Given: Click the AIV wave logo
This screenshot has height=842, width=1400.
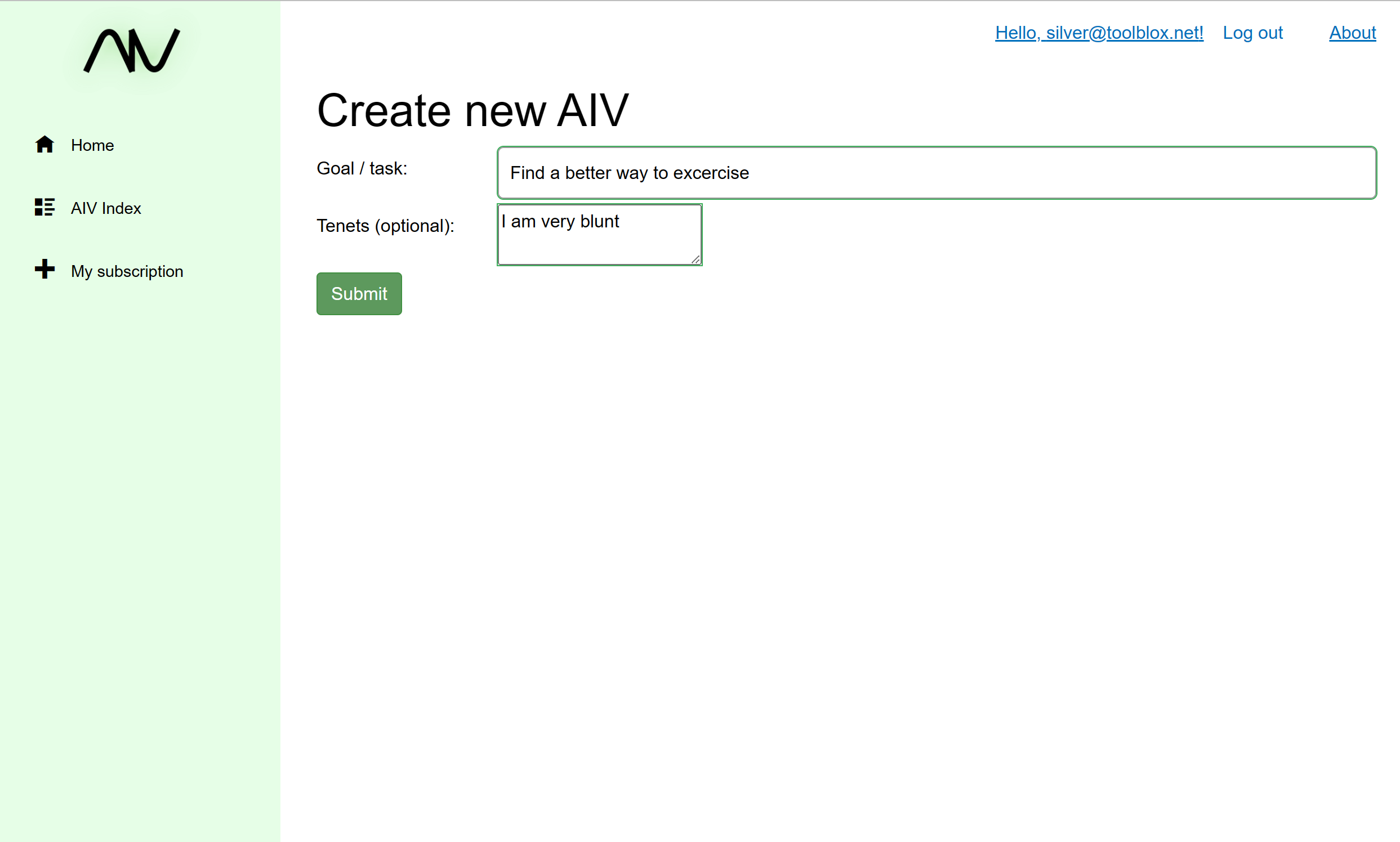Looking at the screenshot, I should (x=132, y=51).
